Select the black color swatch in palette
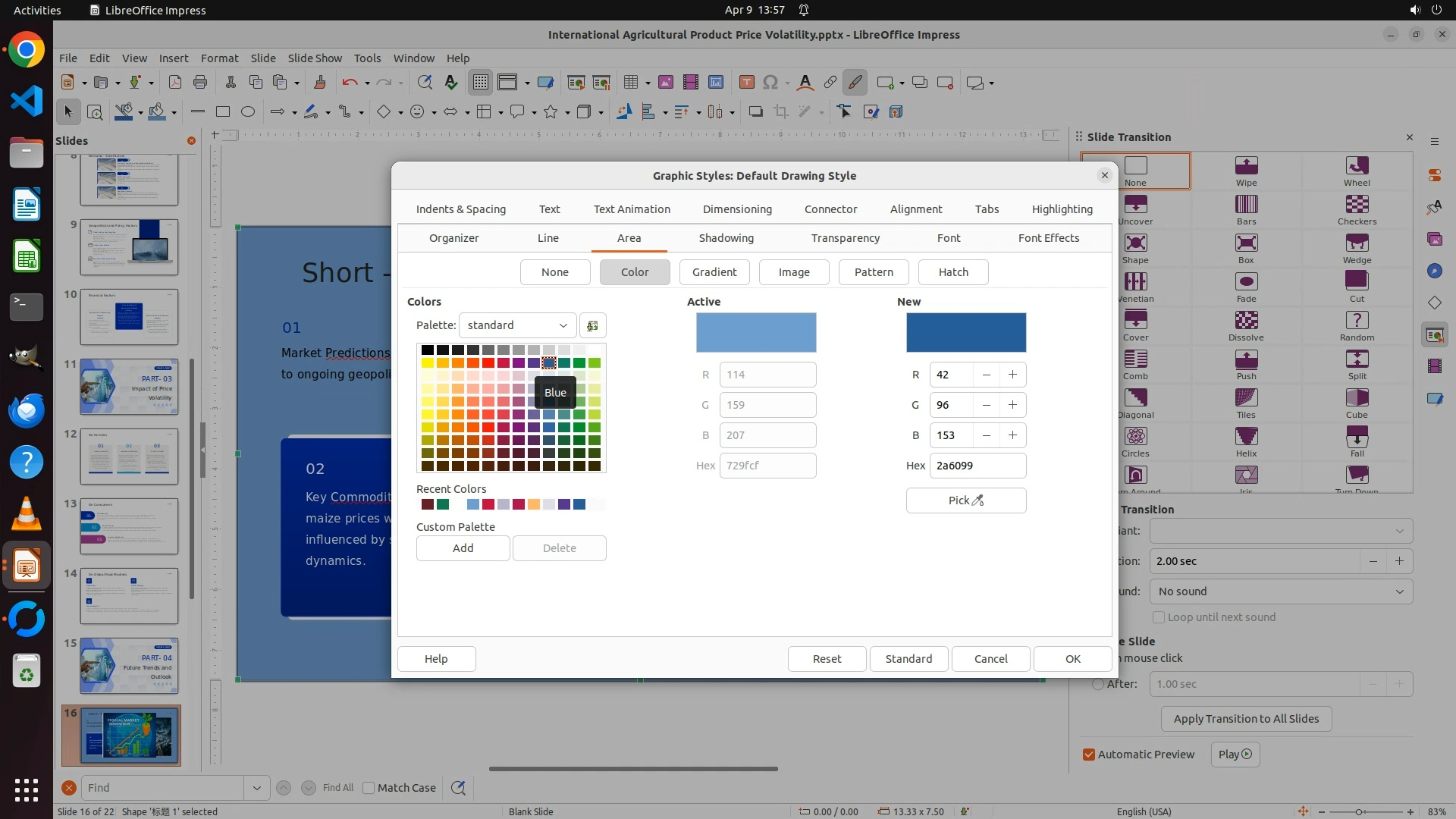 pos(427,350)
